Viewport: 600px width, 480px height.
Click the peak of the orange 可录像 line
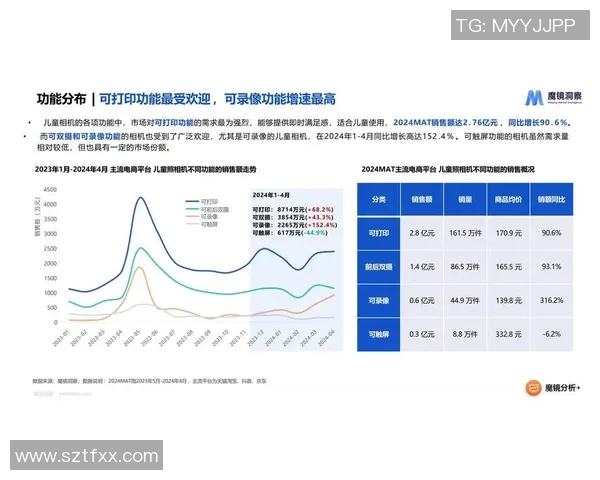[140, 268]
